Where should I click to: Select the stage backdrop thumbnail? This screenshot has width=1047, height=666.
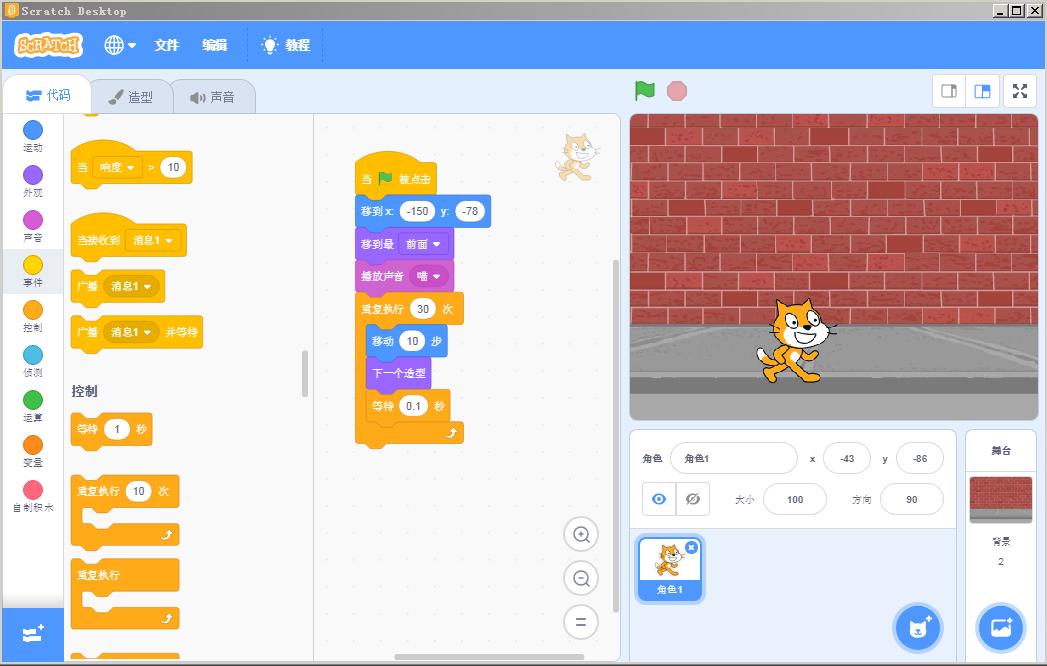point(1000,499)
